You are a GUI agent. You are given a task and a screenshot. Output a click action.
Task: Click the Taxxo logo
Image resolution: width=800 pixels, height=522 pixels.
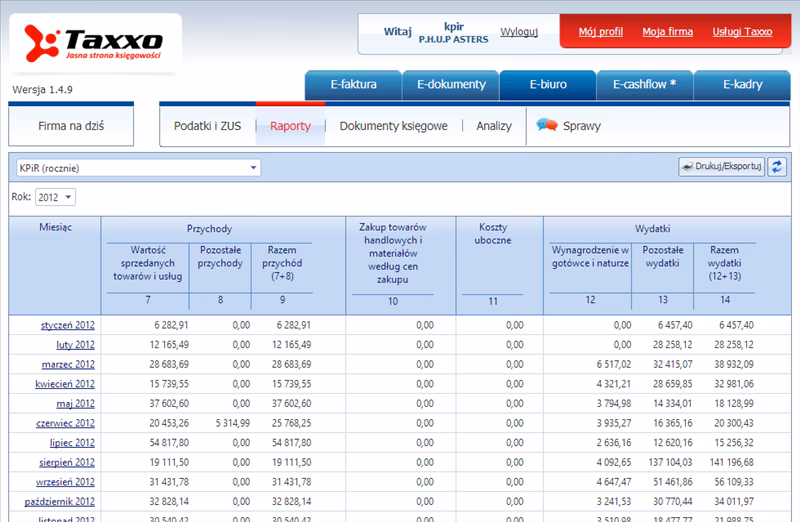pos(93,44)
